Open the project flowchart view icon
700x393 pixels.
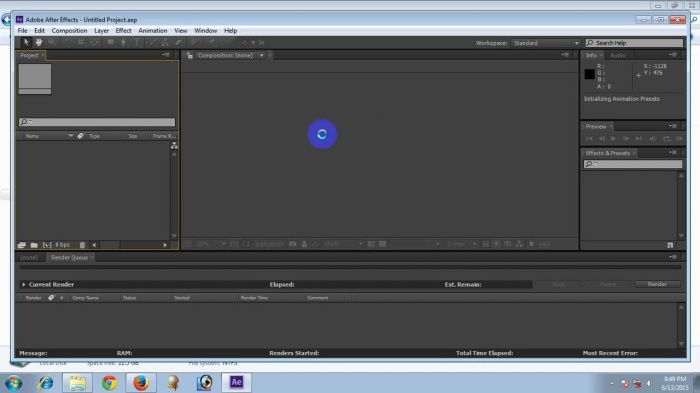coord(174,146)
